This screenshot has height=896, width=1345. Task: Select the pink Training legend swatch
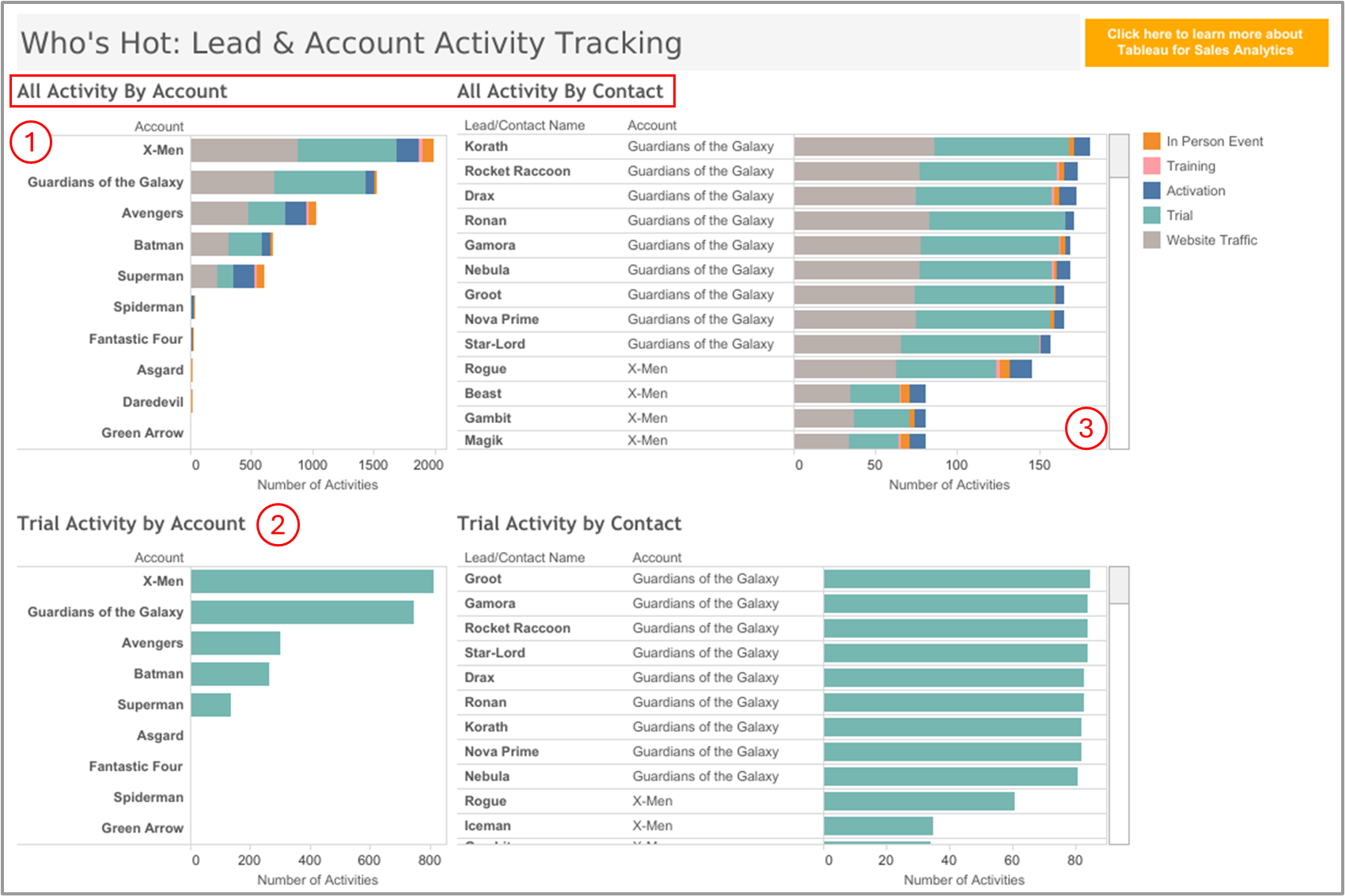[x=1151, y=166]
